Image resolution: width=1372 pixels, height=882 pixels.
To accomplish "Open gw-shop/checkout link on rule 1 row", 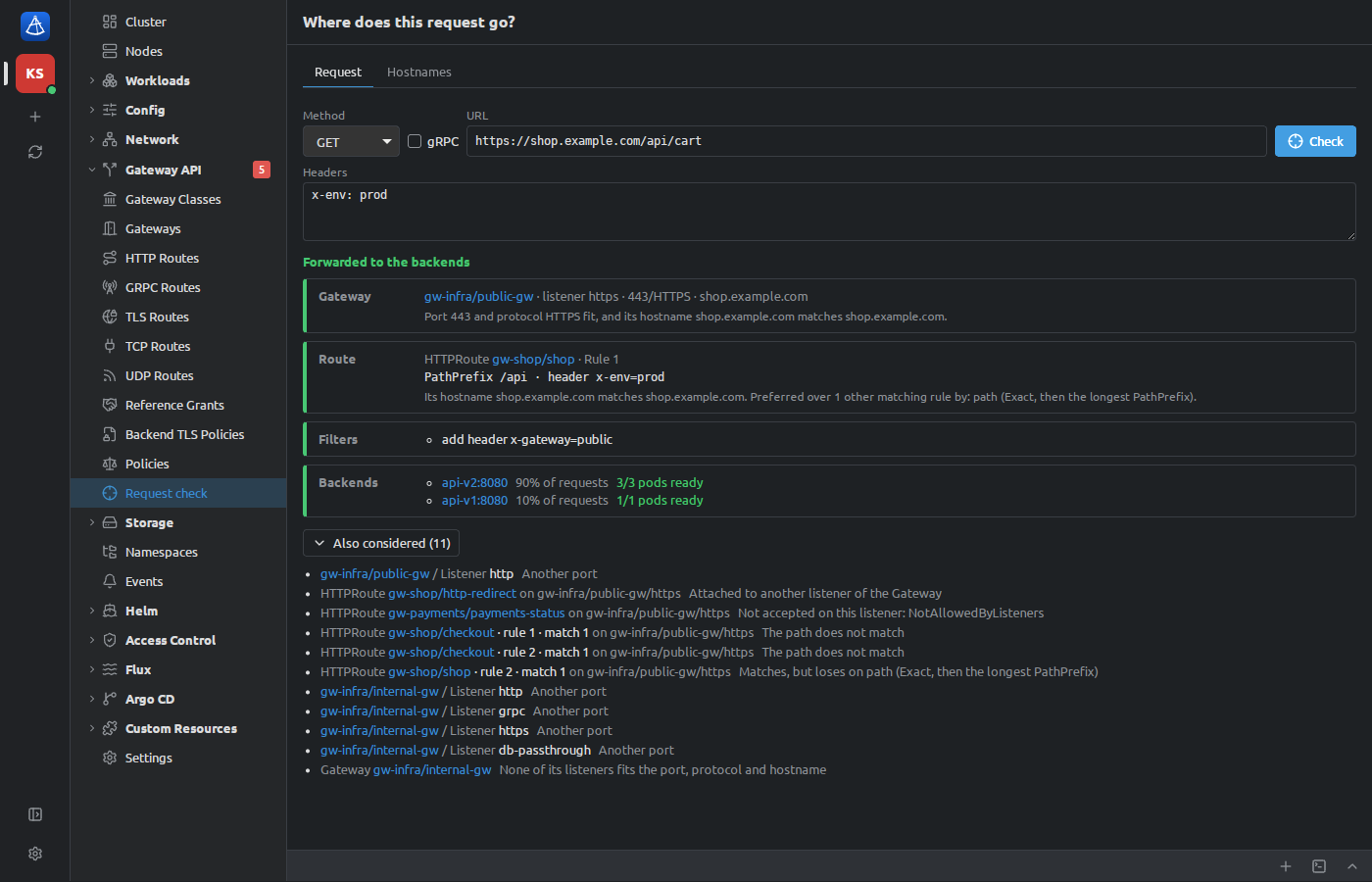I will click(x=441, y=632).
